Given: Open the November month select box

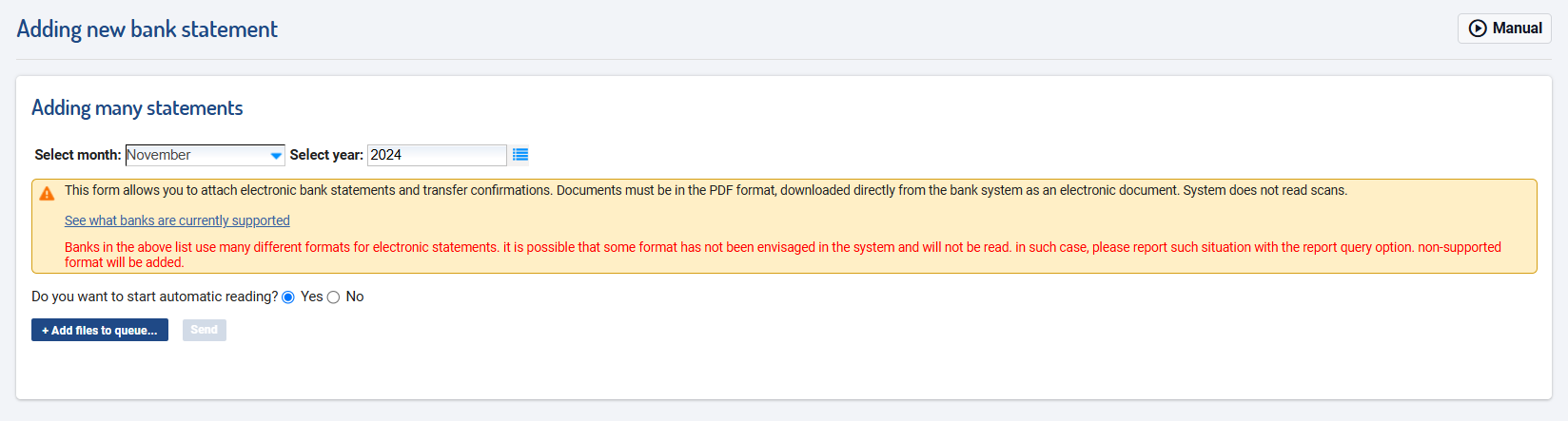Looking at the screenshot, I should coord(205,155).
